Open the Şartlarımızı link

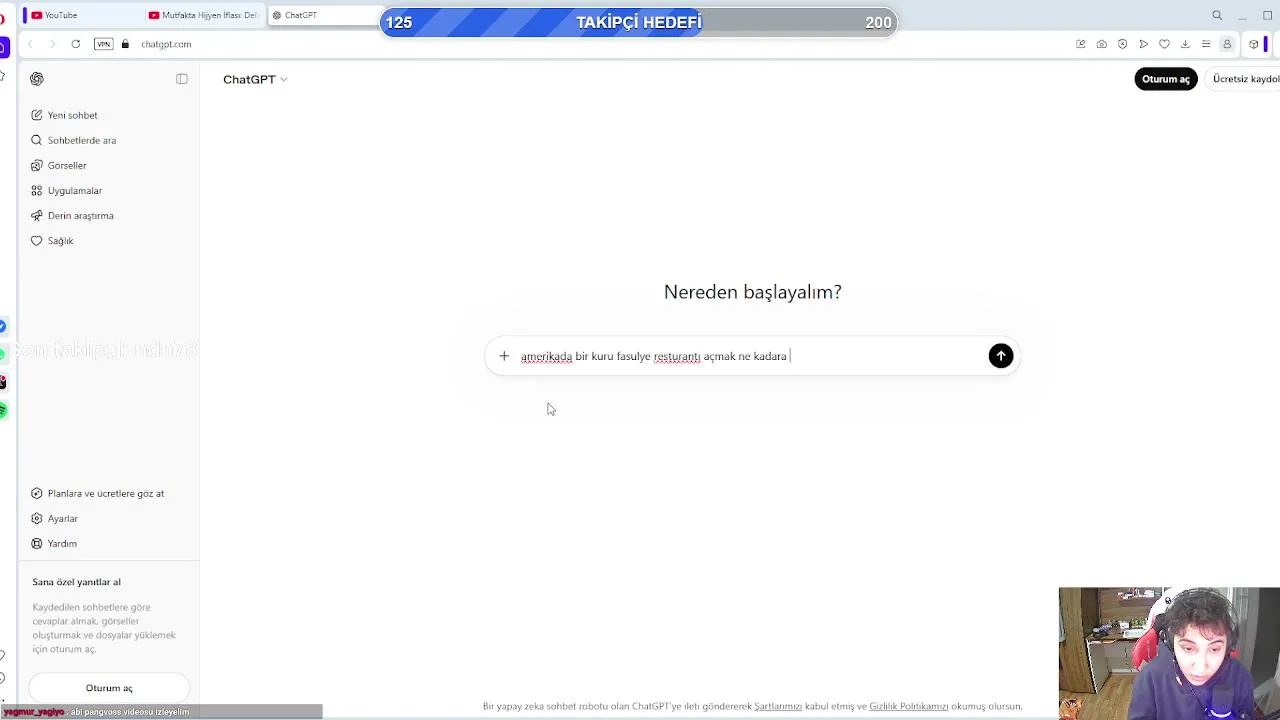pos(778,706)
